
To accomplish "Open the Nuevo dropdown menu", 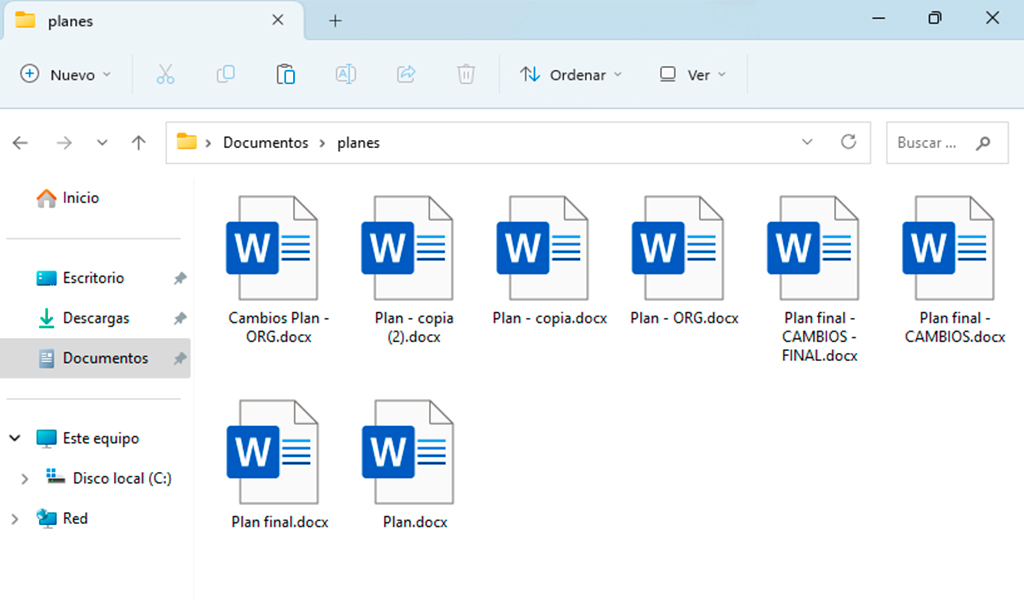I will (x=67, y=75).
